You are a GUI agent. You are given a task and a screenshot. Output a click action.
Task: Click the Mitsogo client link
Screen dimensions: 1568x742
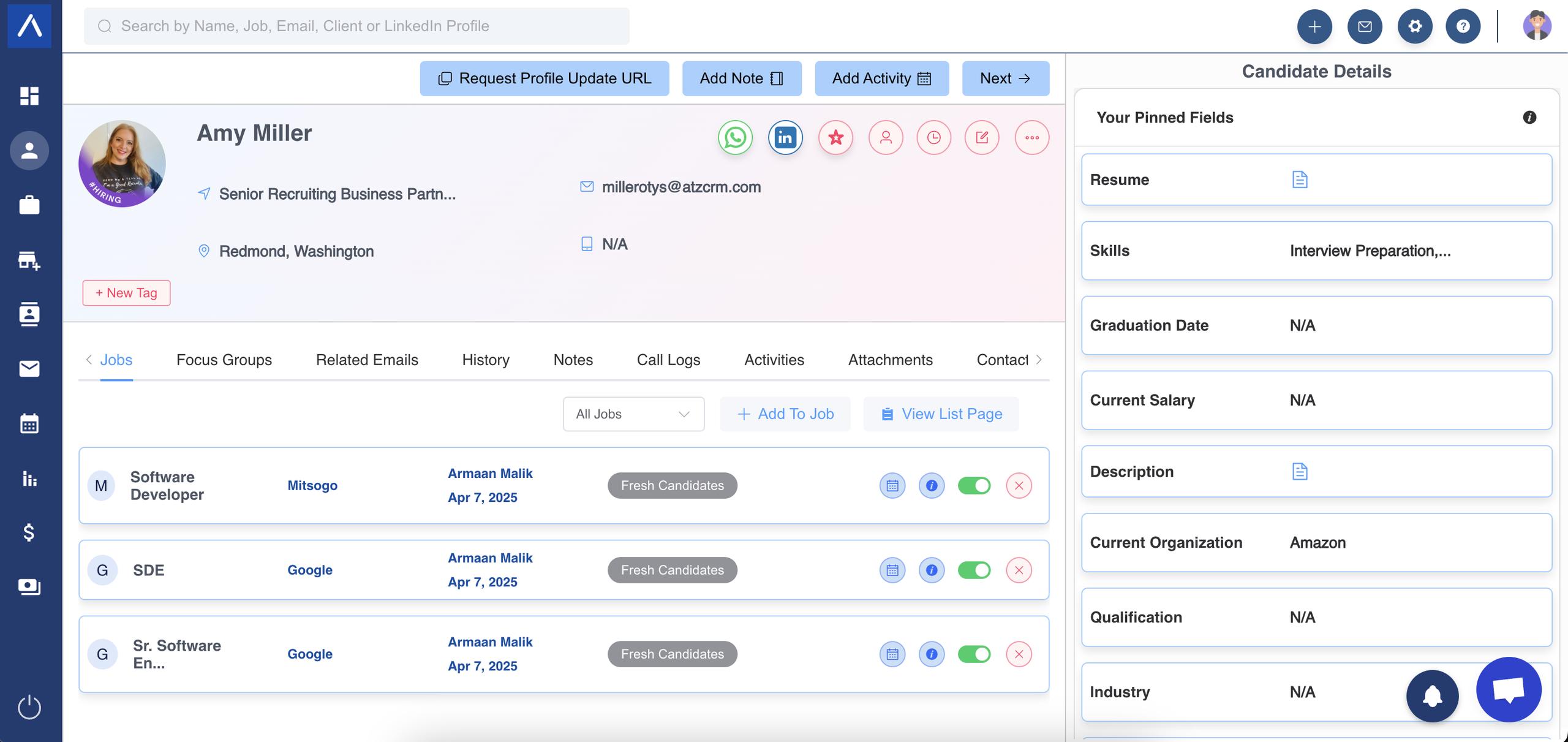click(312, 486)
